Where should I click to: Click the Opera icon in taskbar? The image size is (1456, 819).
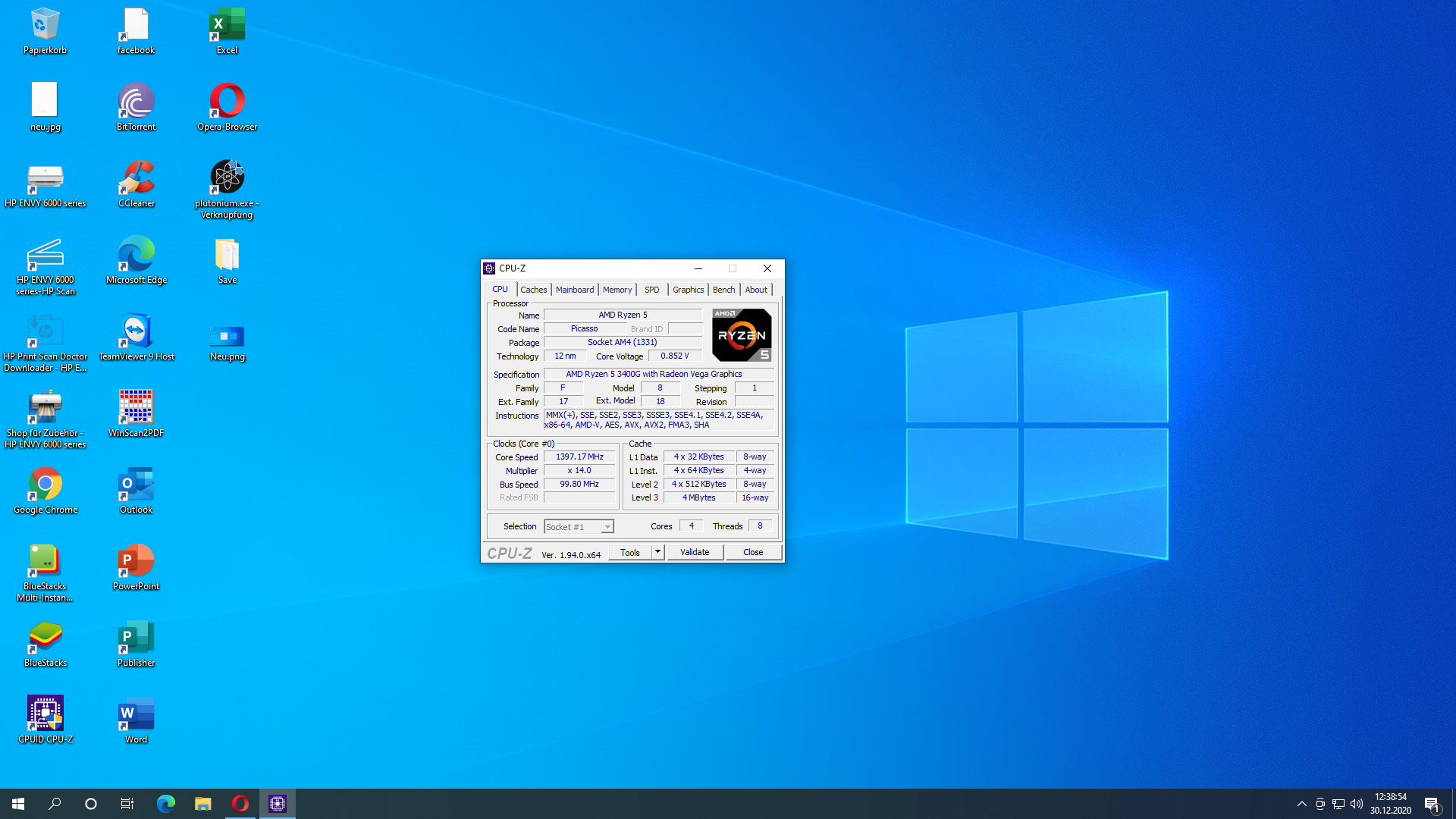pos(240,804)
